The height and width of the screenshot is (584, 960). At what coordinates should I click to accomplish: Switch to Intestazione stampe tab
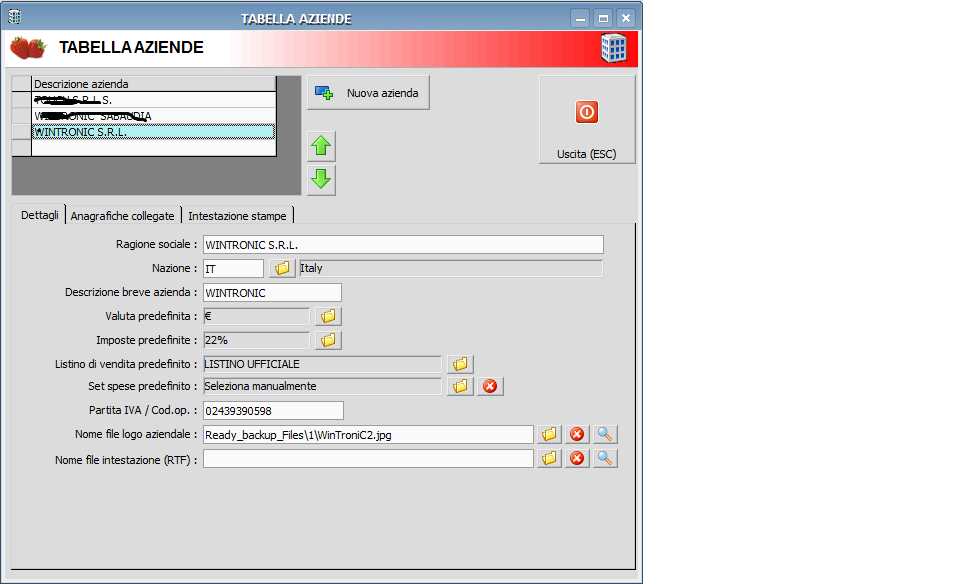(x=237, y=216)
